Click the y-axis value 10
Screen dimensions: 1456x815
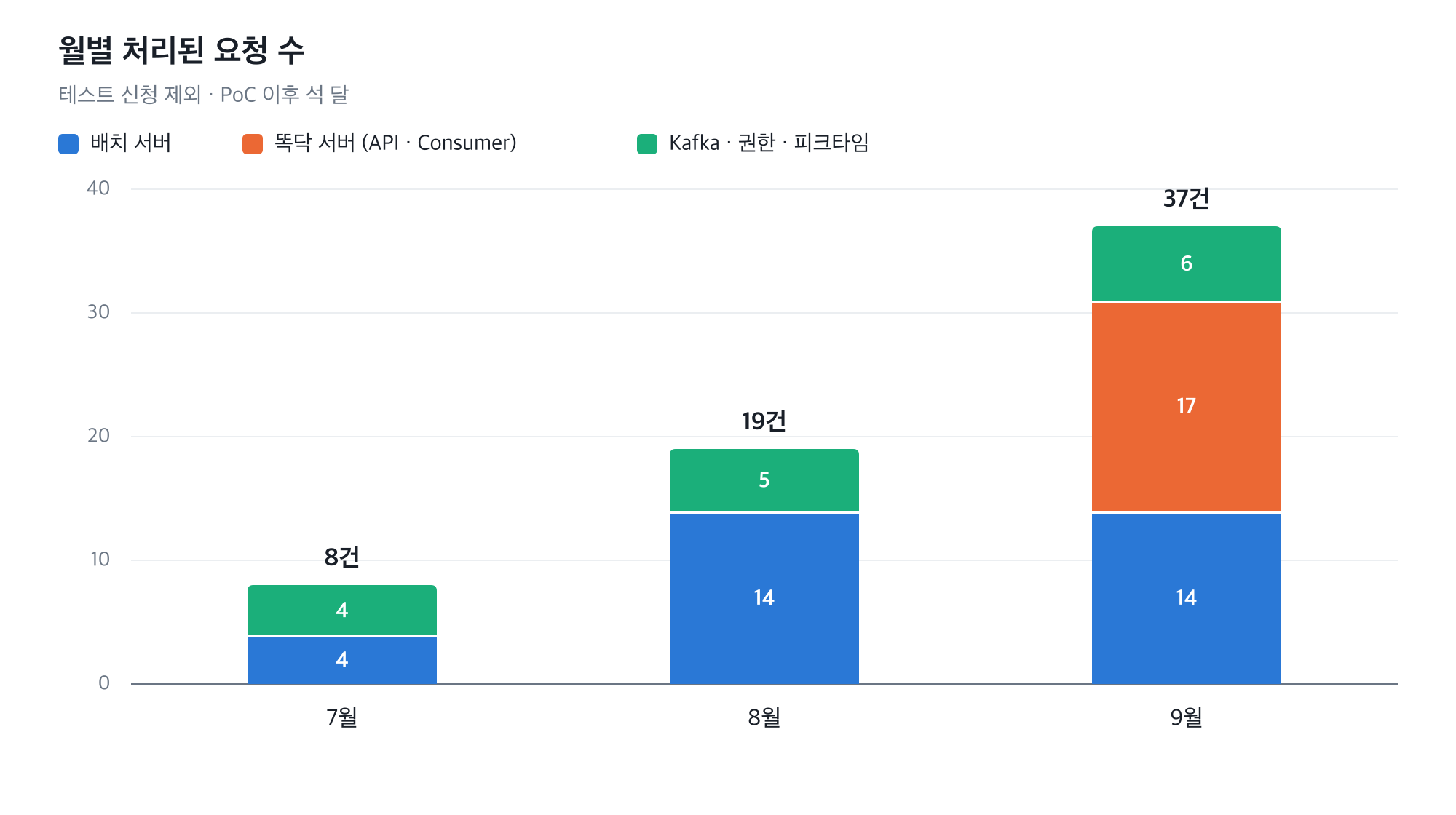tap(100, 560)
